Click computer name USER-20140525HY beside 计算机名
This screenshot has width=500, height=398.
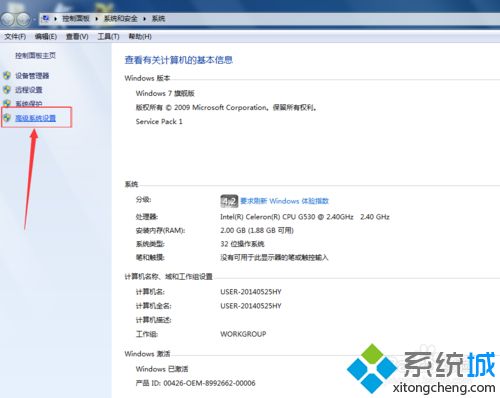point(251,292)
